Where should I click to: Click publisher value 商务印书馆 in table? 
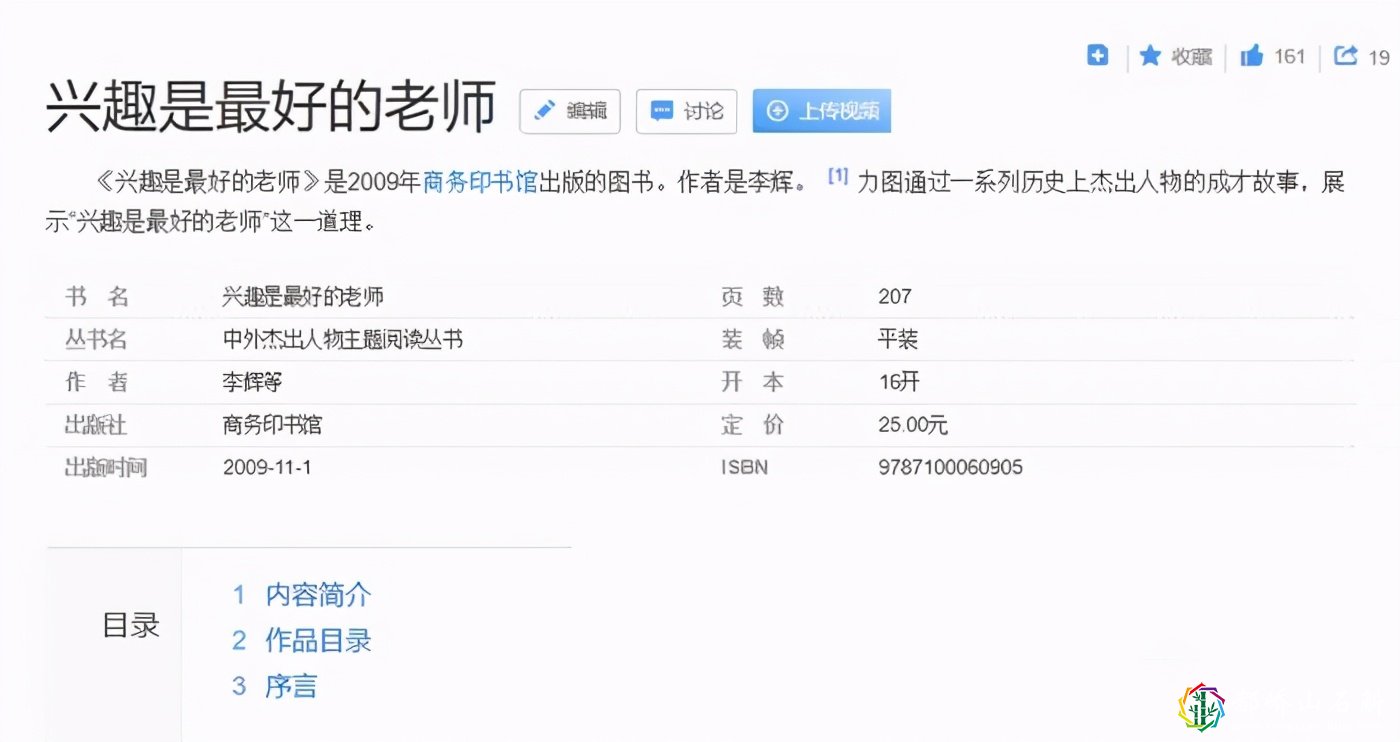pyautogui.click(x=272, y=426)
